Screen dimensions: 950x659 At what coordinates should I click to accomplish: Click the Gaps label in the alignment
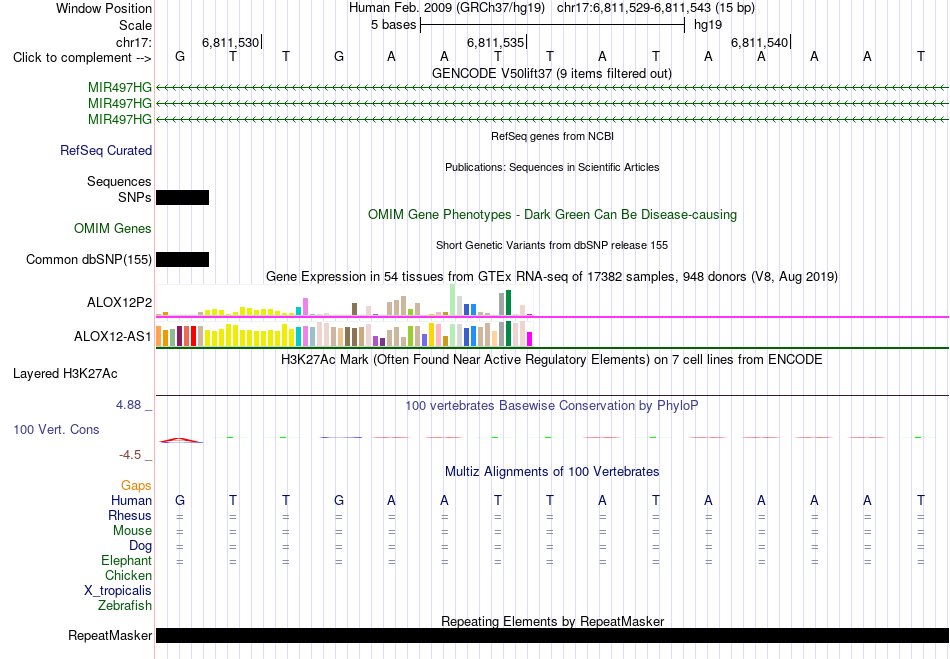(136, 486)
